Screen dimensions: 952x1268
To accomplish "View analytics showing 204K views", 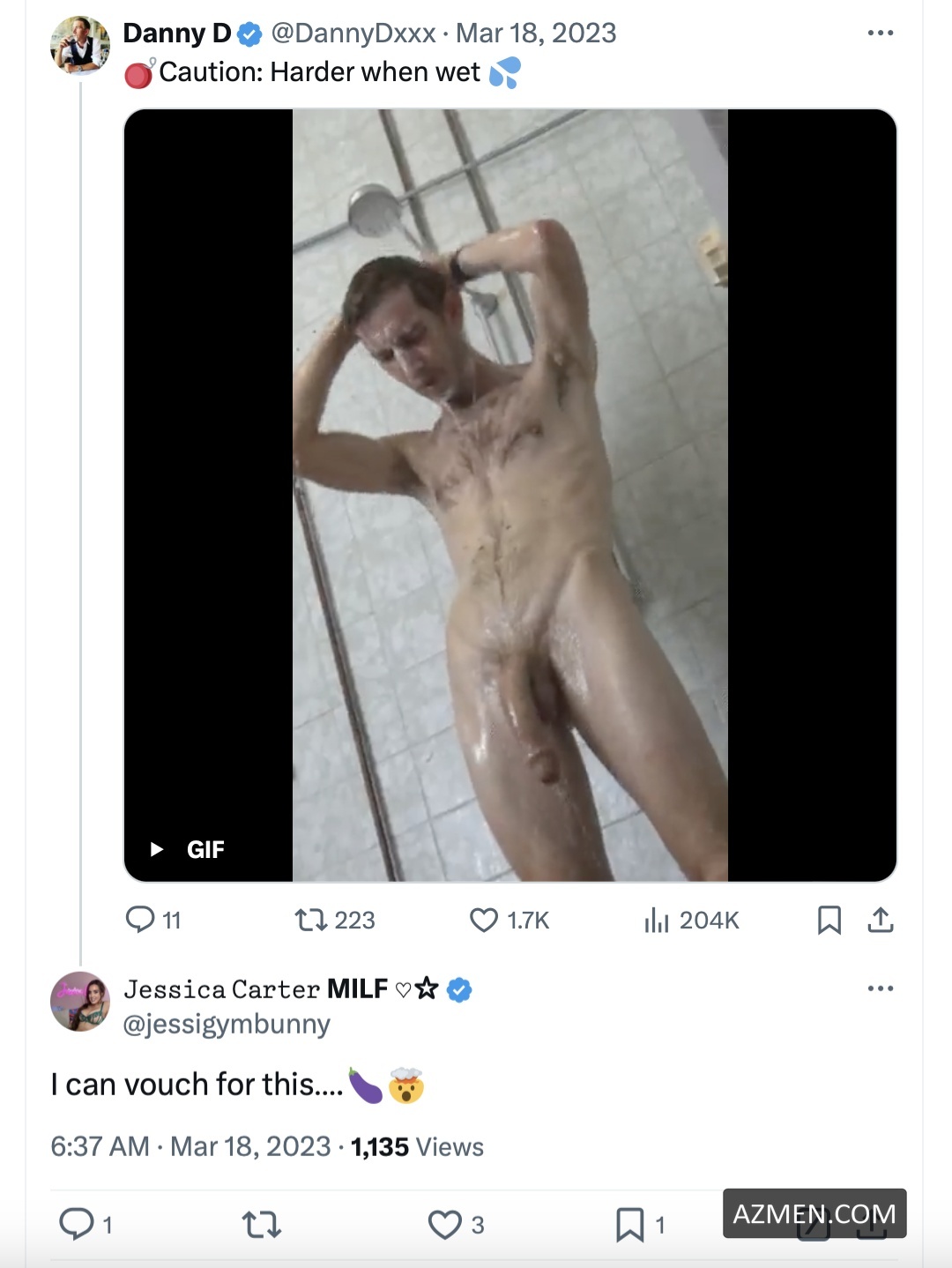I will (658, 920).
